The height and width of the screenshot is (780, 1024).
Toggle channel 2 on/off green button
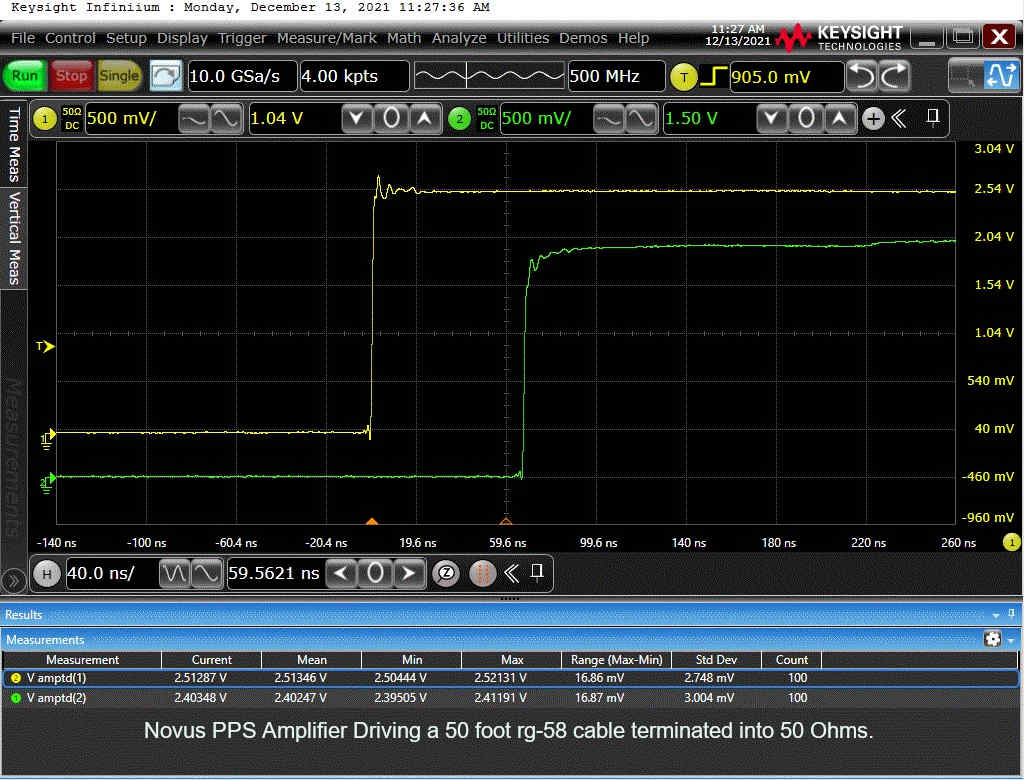[459, 119]
